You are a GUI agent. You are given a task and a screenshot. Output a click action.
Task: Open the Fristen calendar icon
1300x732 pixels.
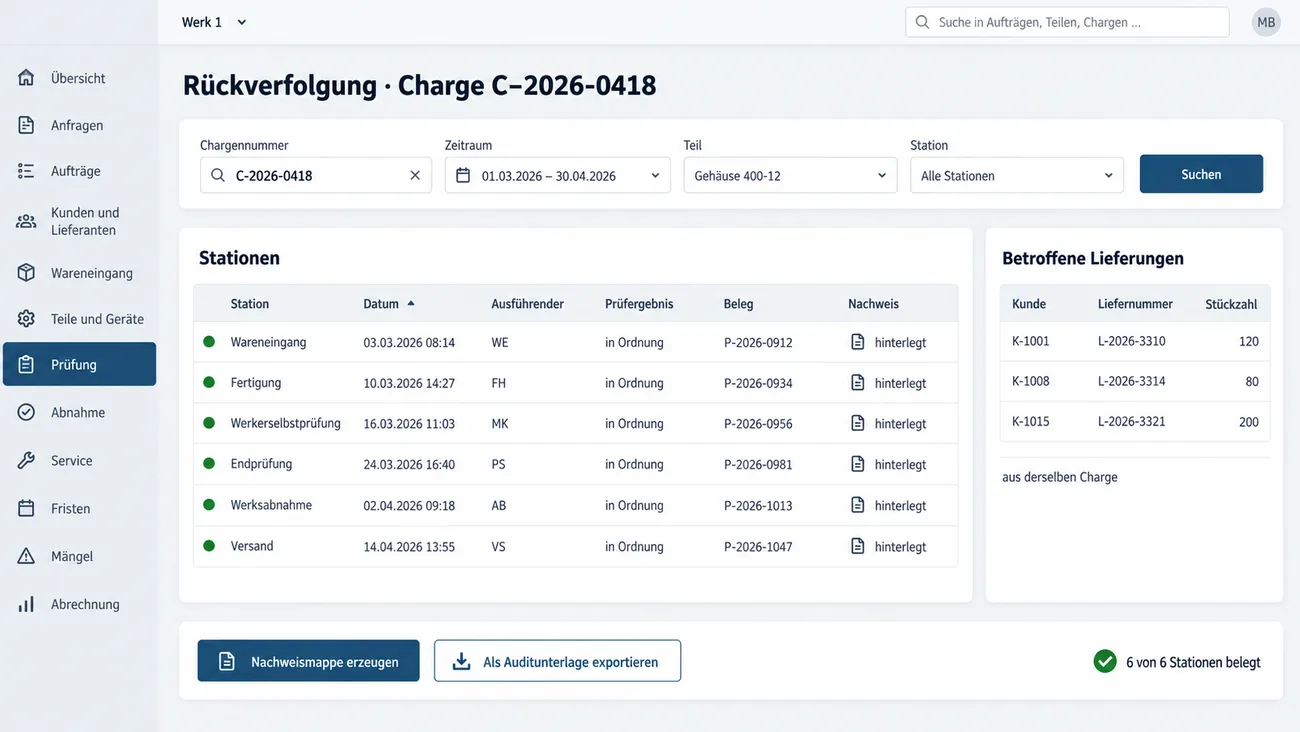(x=26, y=509)
